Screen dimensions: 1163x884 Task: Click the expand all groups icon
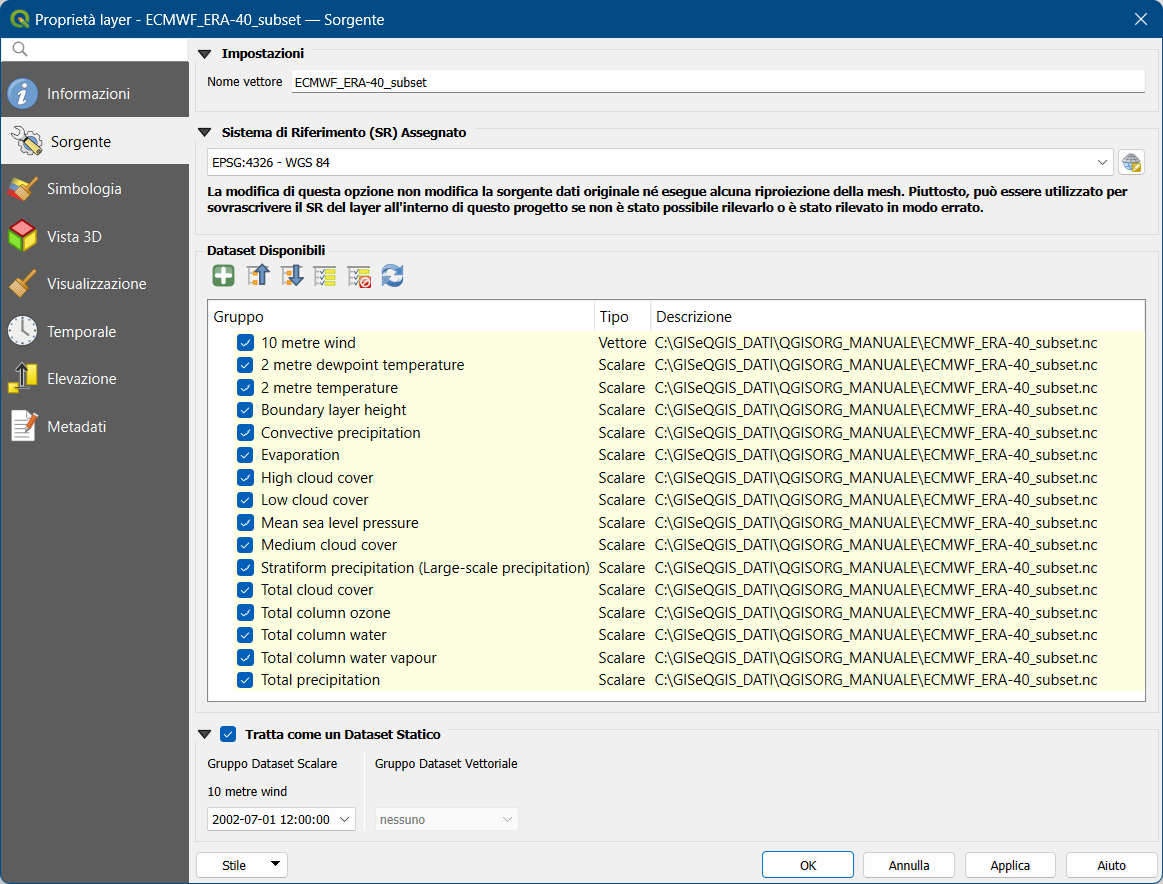tap(291, 276)
